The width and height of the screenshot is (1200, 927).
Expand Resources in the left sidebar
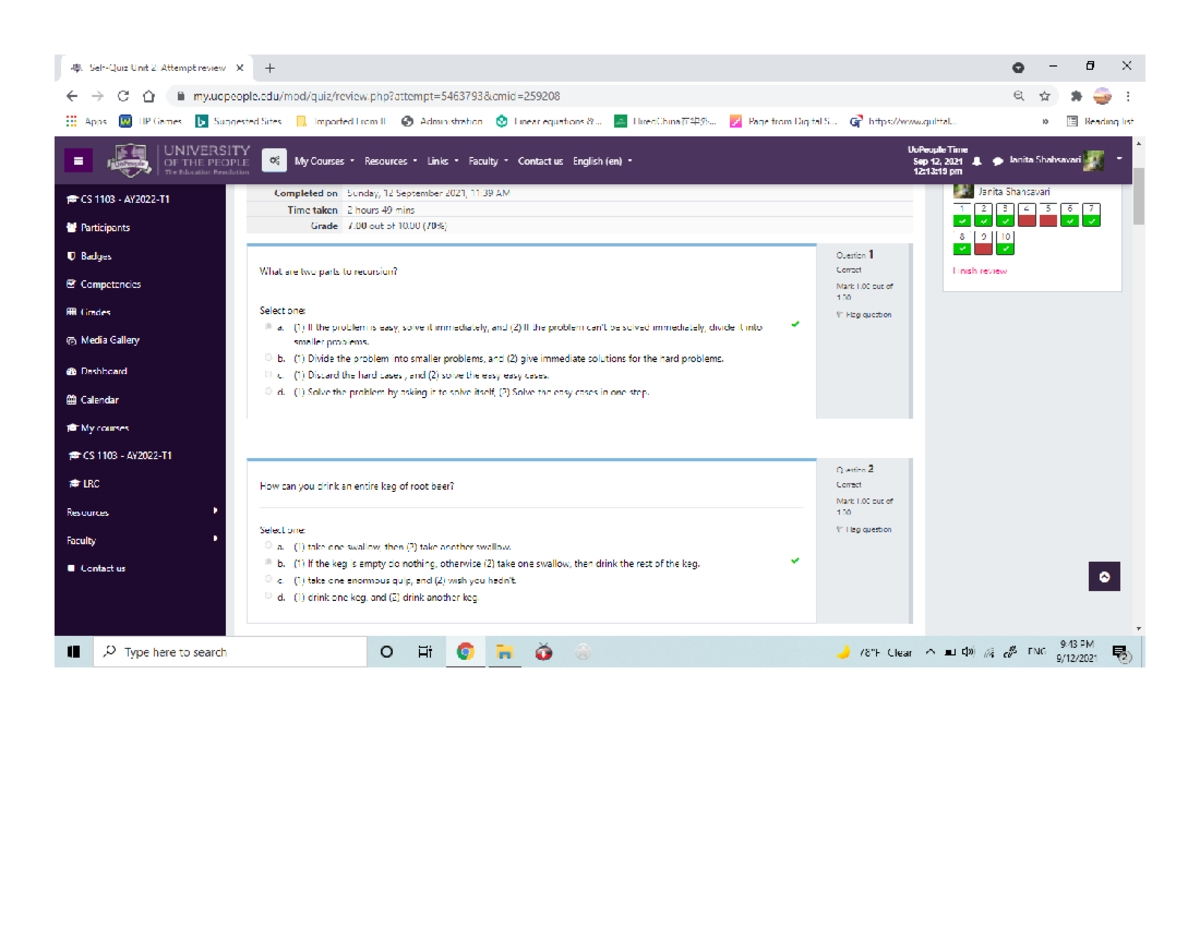[x=140, y=512]
